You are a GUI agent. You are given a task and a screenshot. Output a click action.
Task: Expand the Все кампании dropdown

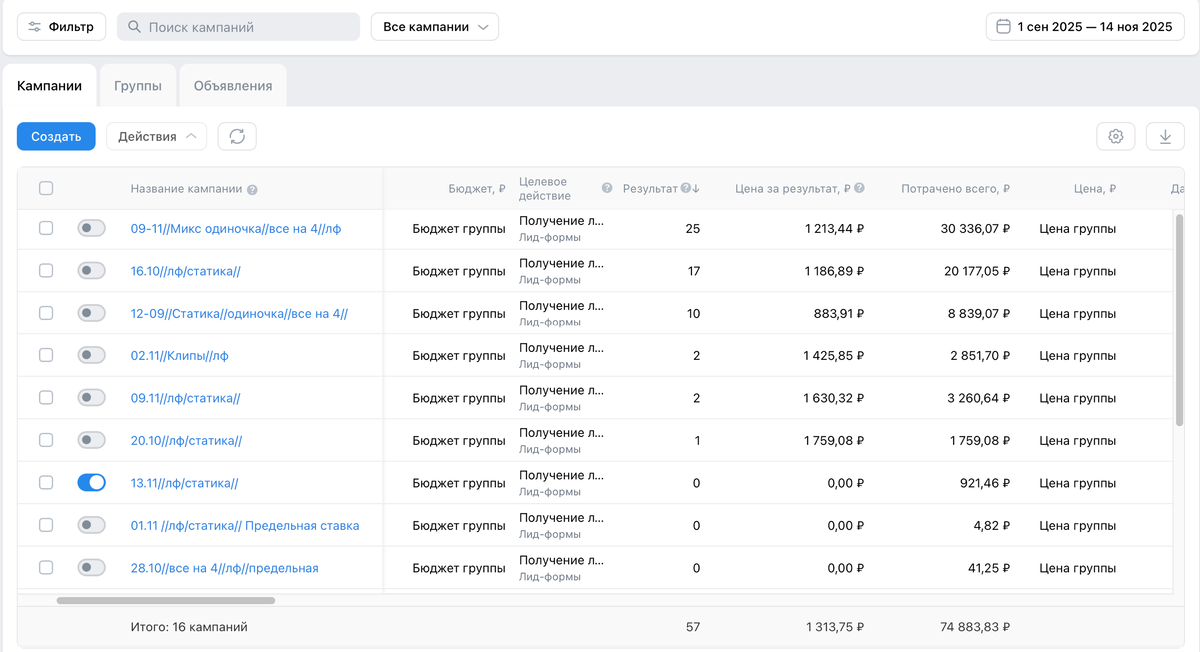435,27
